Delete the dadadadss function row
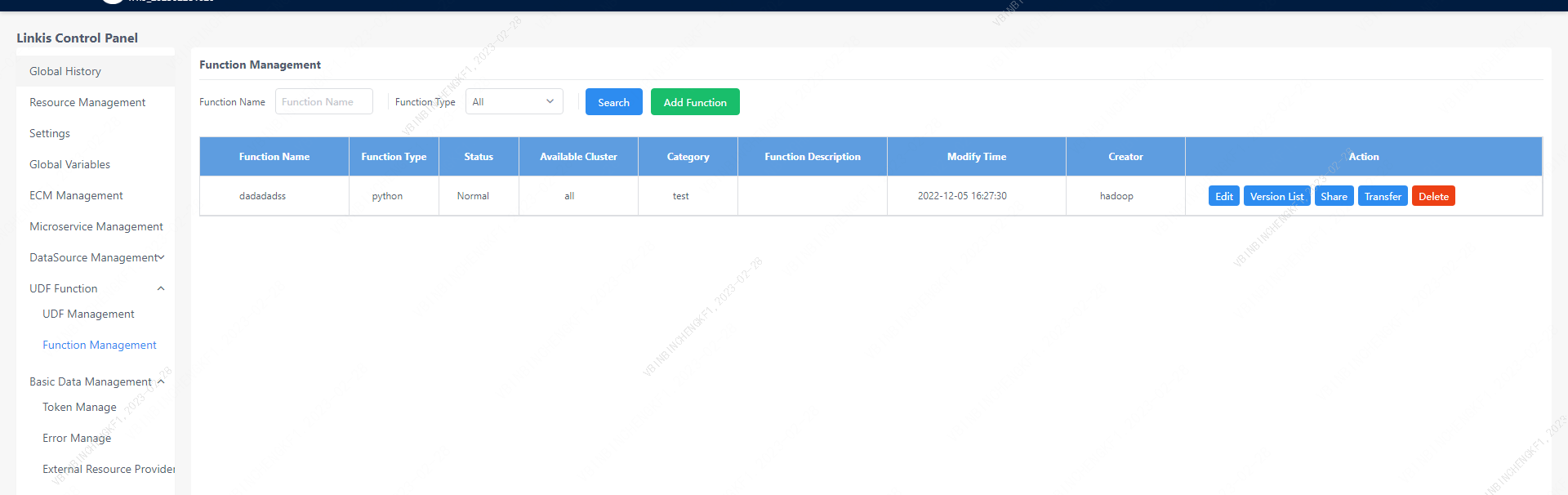The height and width of the screenshot is (495, 1568). [x=1433, y=196]
